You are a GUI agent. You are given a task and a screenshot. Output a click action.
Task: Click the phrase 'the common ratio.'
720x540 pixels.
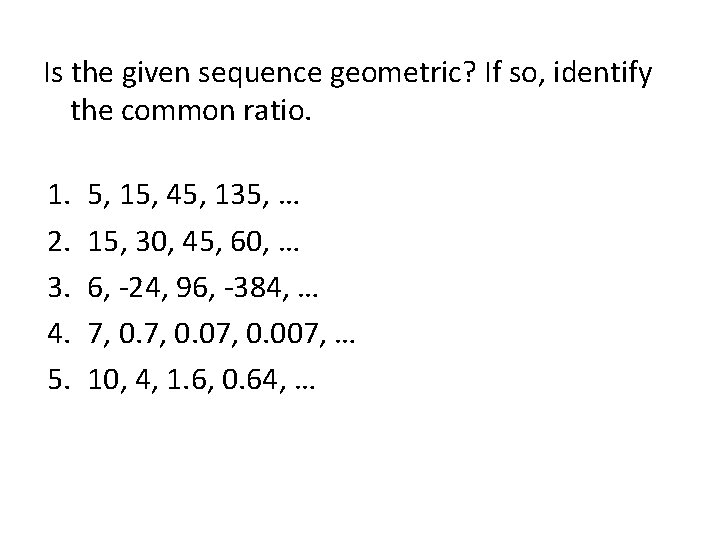tap(191, 111)
